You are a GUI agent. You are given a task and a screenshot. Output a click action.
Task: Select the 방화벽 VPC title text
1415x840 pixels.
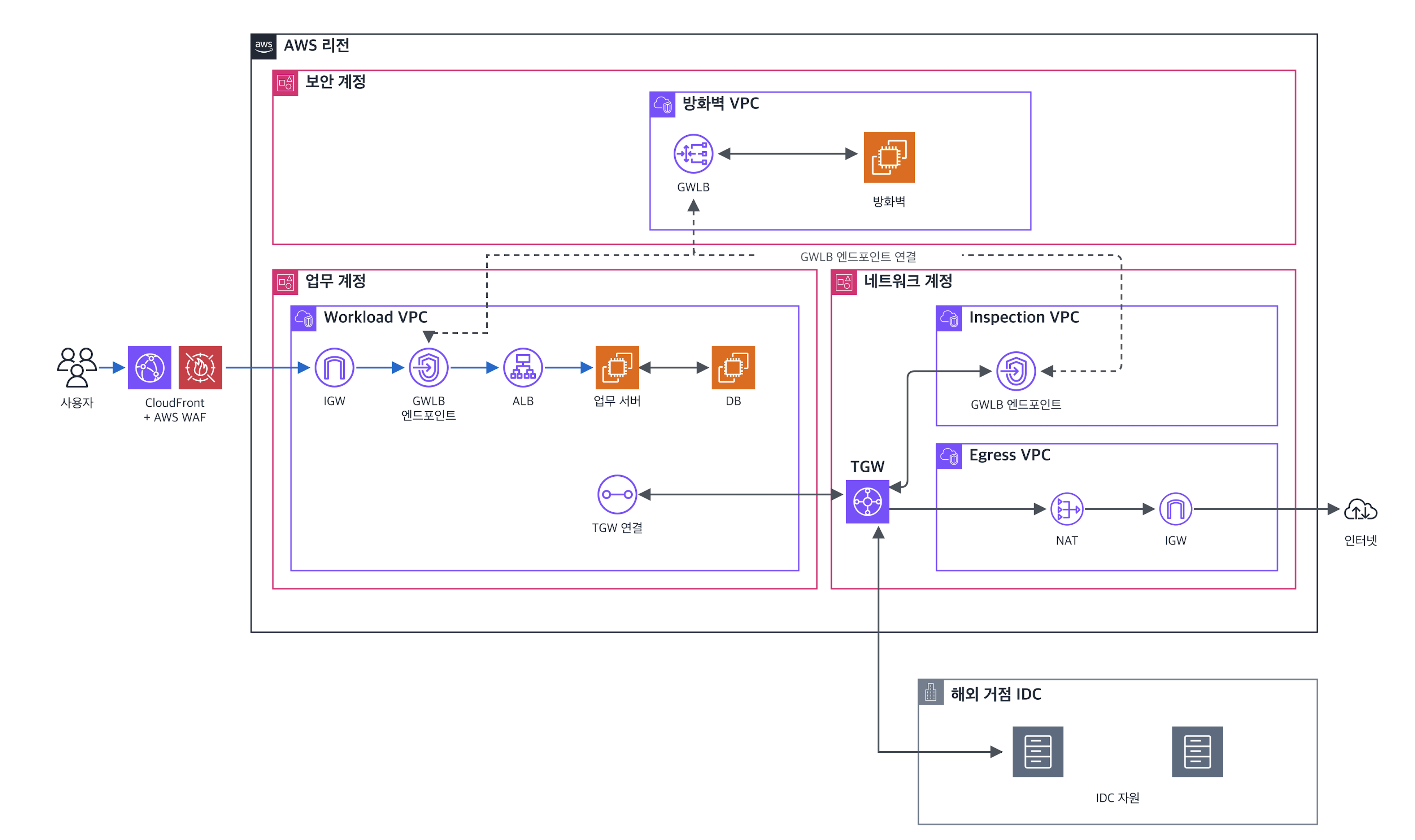tap(720, 103)
